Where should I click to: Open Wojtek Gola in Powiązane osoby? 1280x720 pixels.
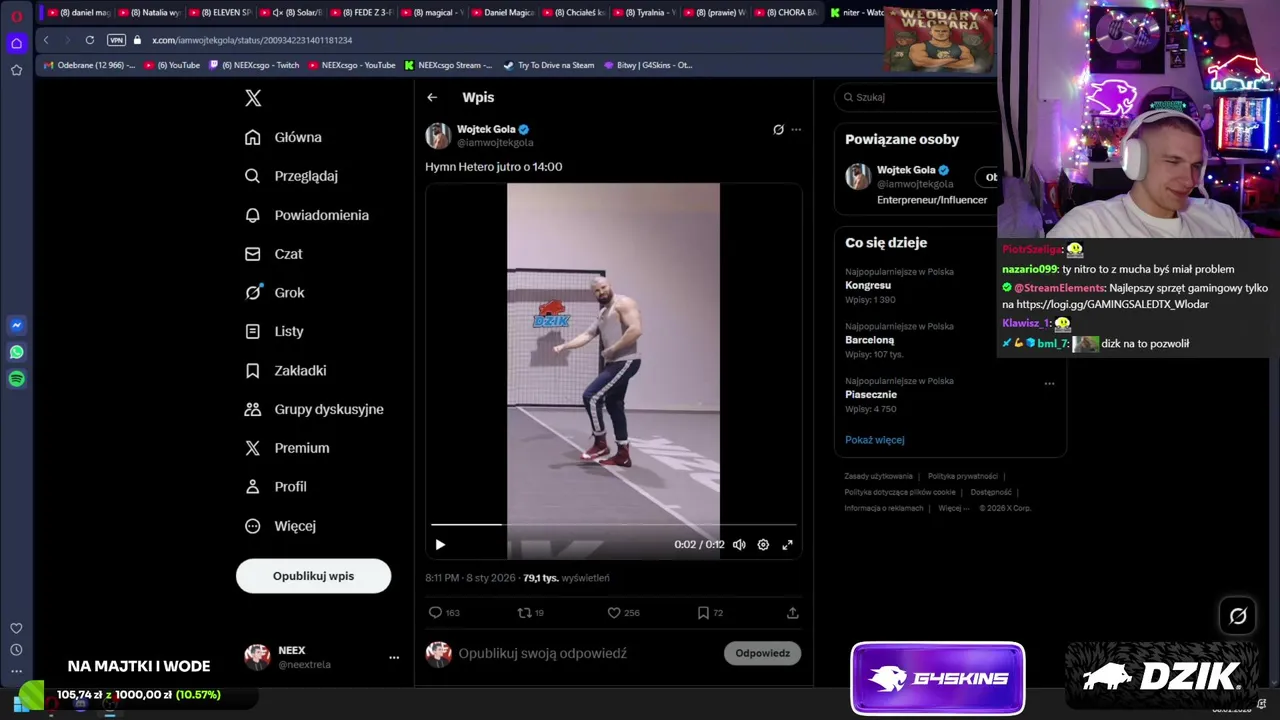pos(906,170)
